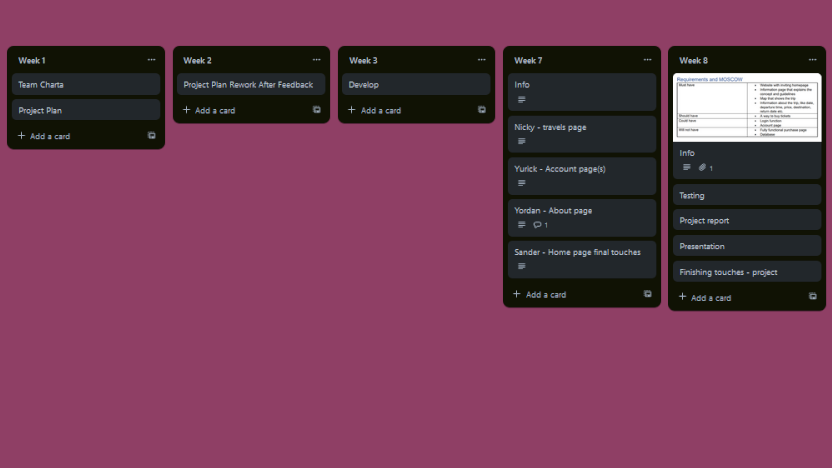
Task: Open the Presentation card
Action: pyautogui.click(x=747, y=246)
